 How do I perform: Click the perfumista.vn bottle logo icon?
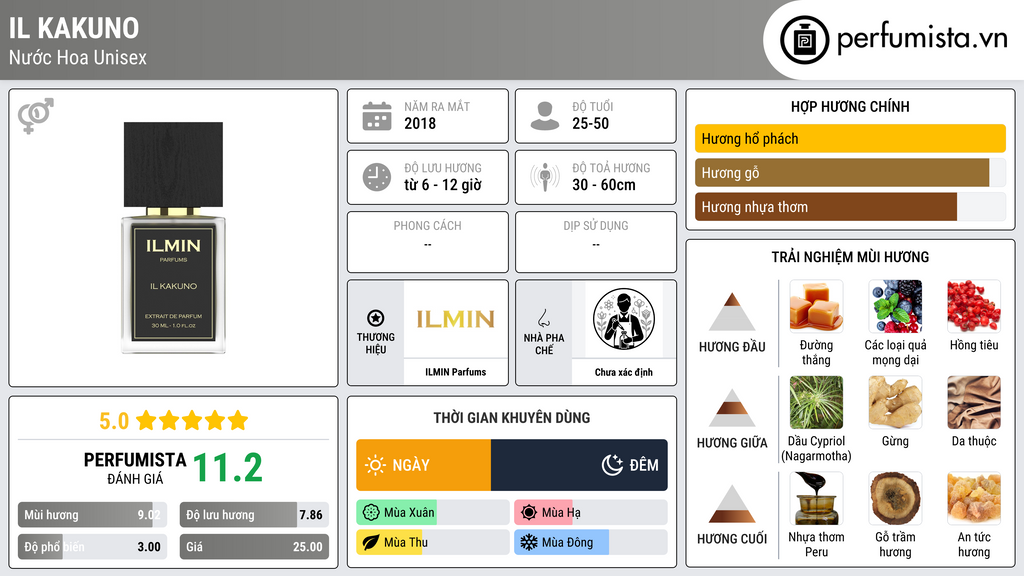(804, 40)
